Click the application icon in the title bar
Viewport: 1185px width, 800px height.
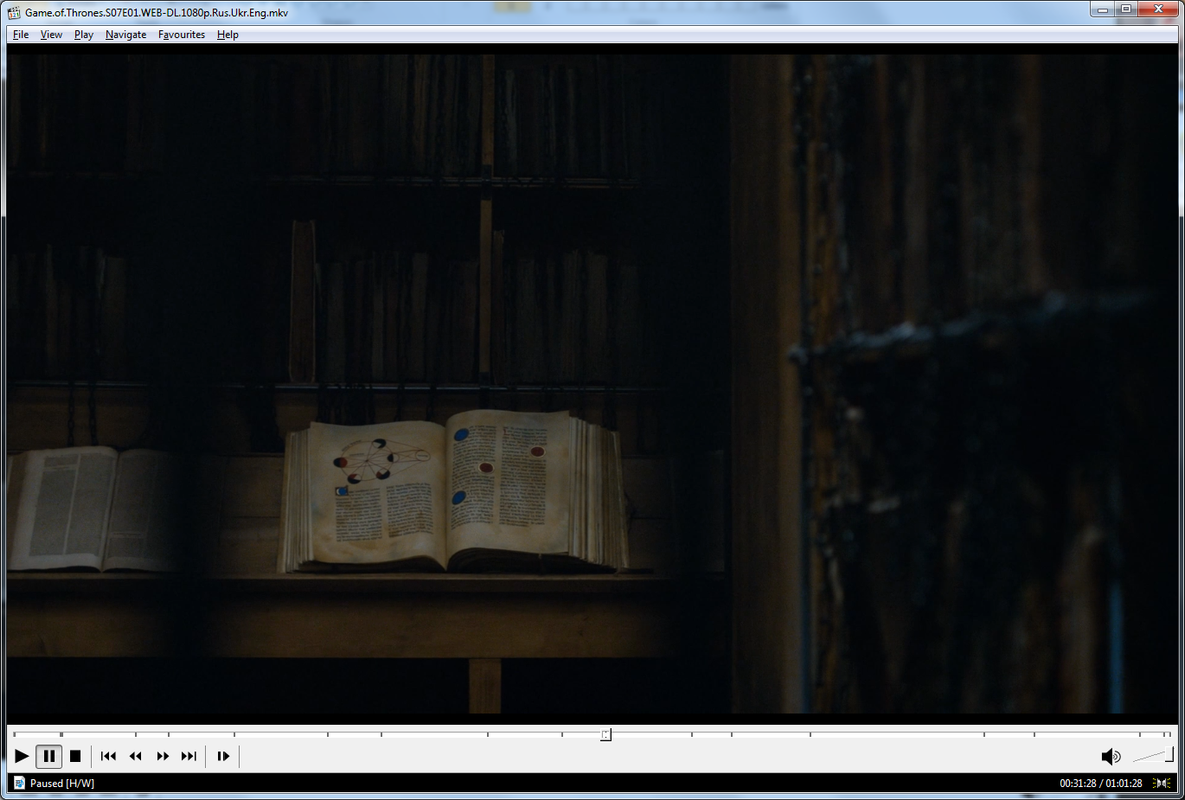click(14, 13)
